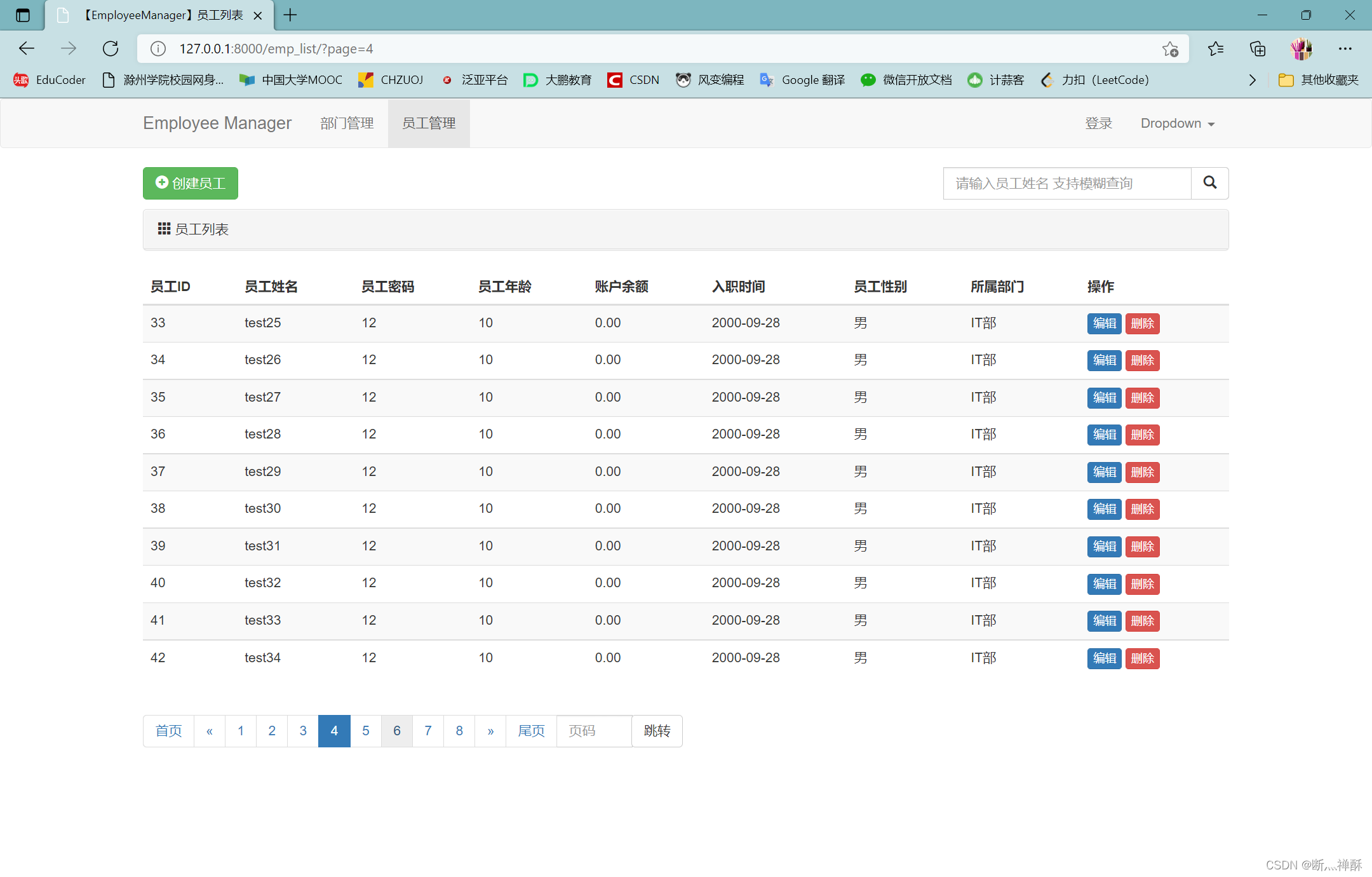Select the 员工管理 navbar item
The image size is (1372, 877).
pos(429,123)
